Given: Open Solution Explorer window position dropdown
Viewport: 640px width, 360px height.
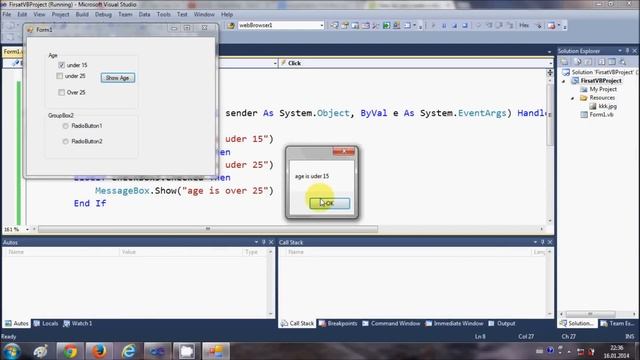Looking at the screenshot, I should tap(620, 51).
